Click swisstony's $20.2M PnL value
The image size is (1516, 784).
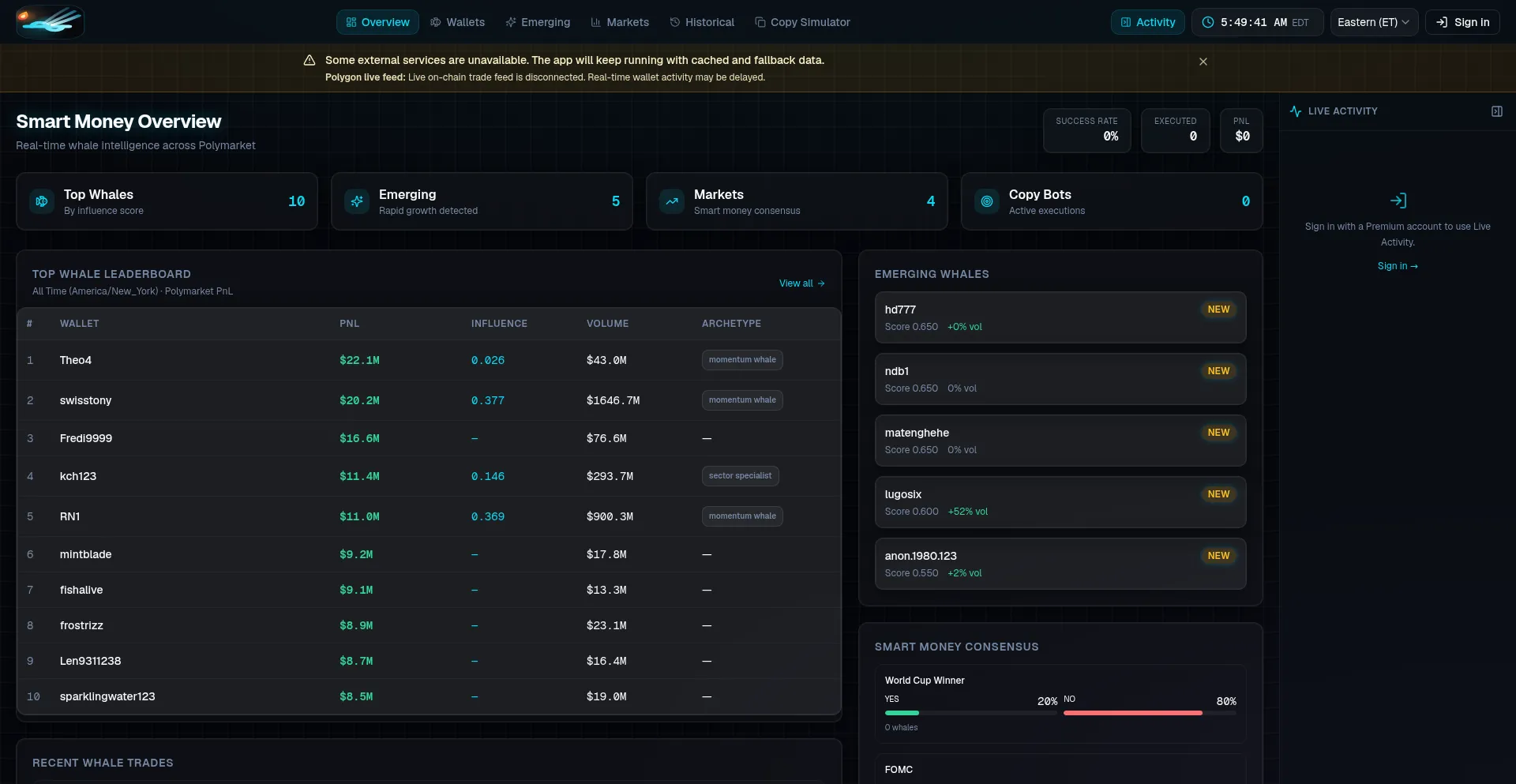[x=359, y=400]
